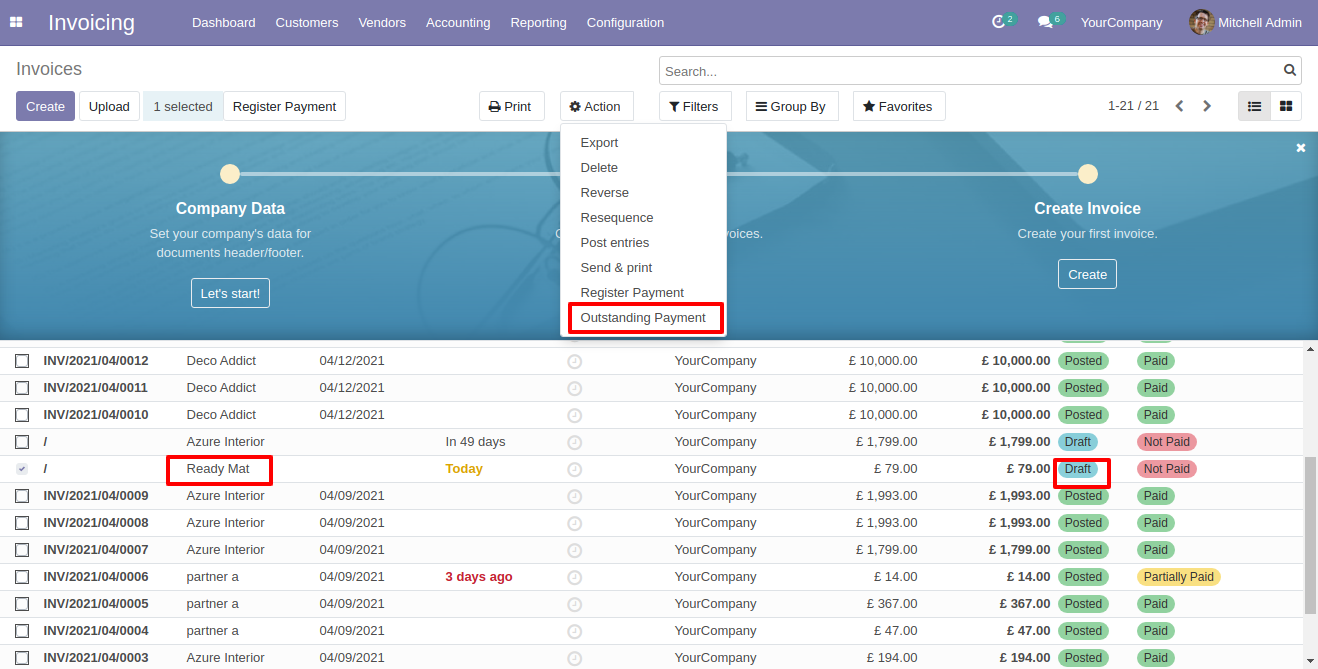
Task: Switch to list view
Action: 1254,106
